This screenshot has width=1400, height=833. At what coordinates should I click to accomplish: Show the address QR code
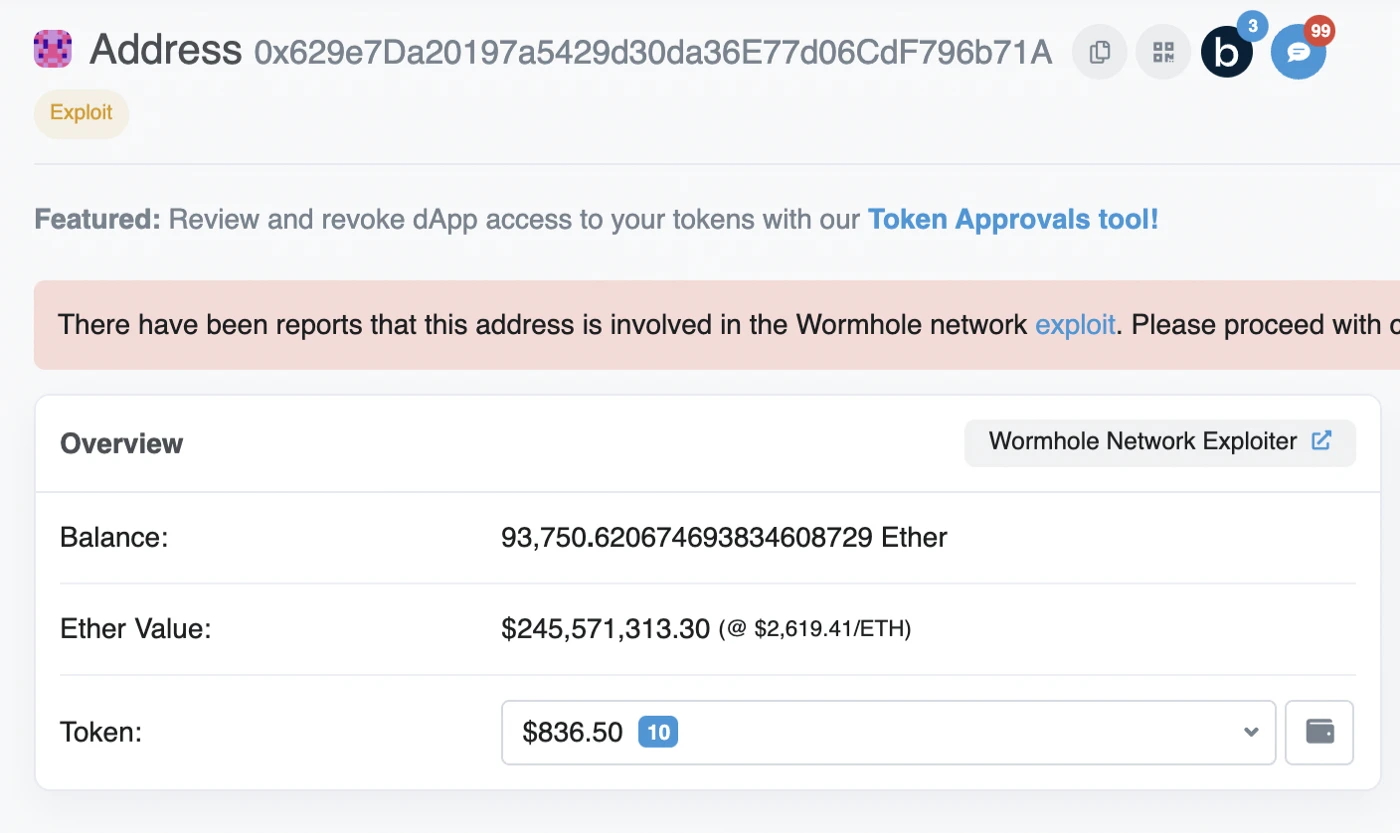(1163, 52)
